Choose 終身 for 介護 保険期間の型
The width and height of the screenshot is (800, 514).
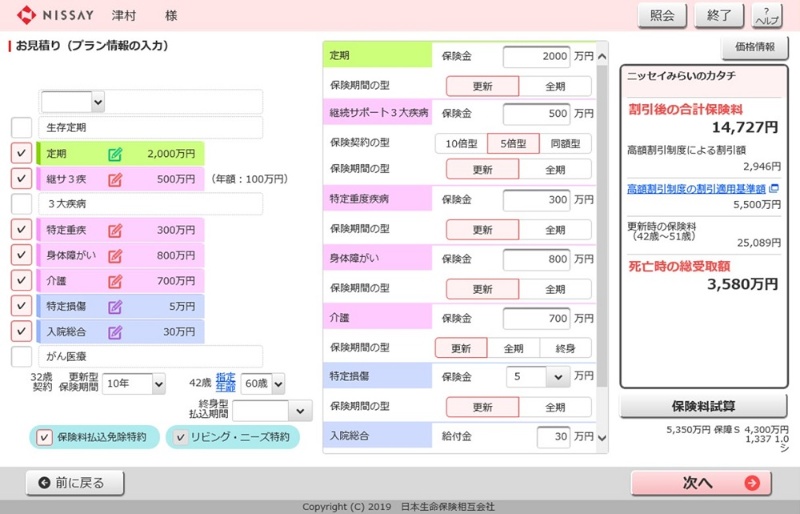tap(565, 348)
